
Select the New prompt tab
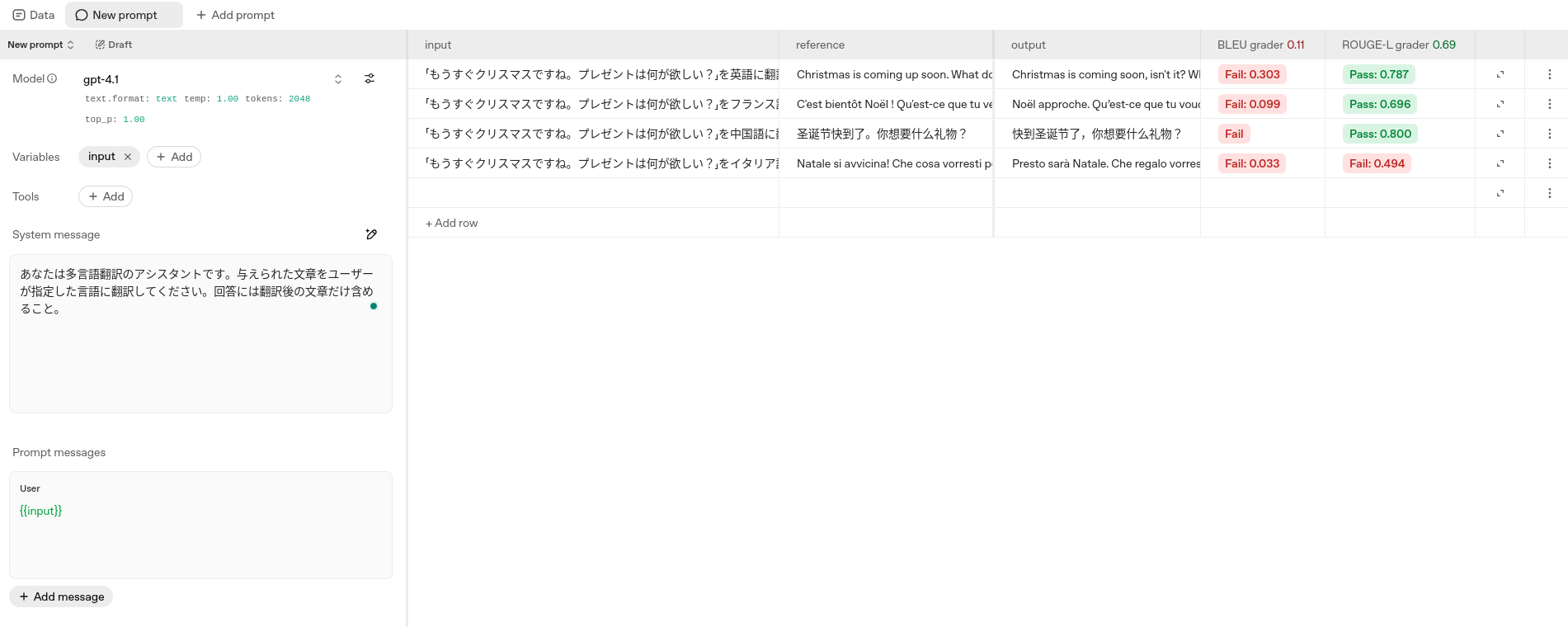pos(124,15)
